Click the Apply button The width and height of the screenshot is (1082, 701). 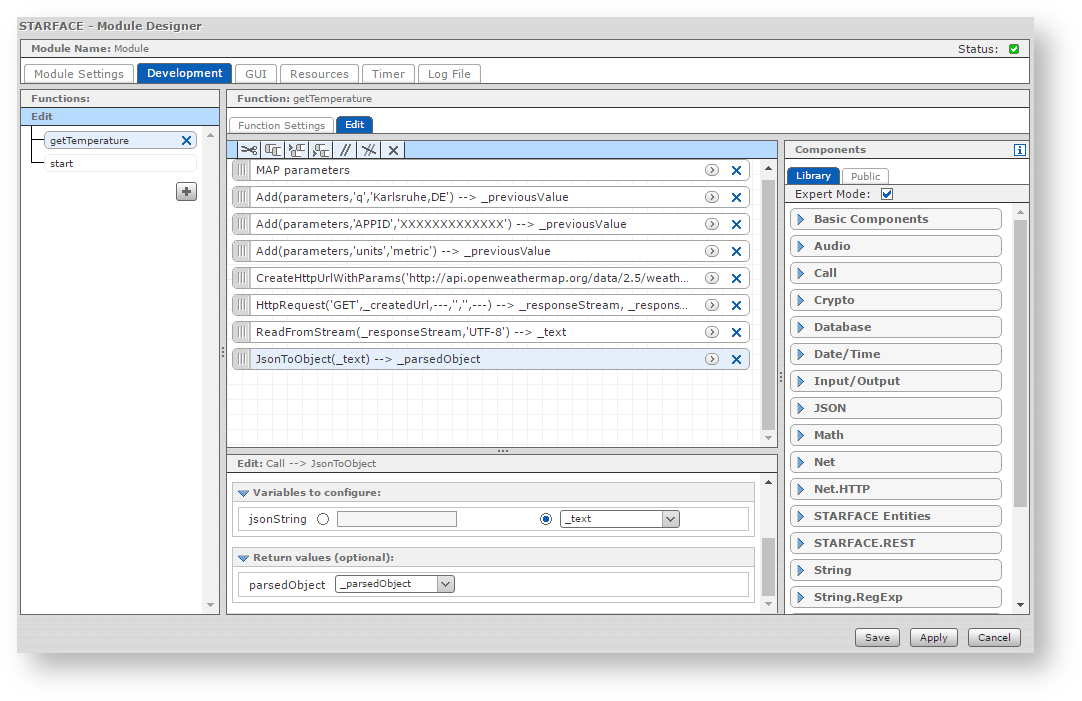pos(933,638)
